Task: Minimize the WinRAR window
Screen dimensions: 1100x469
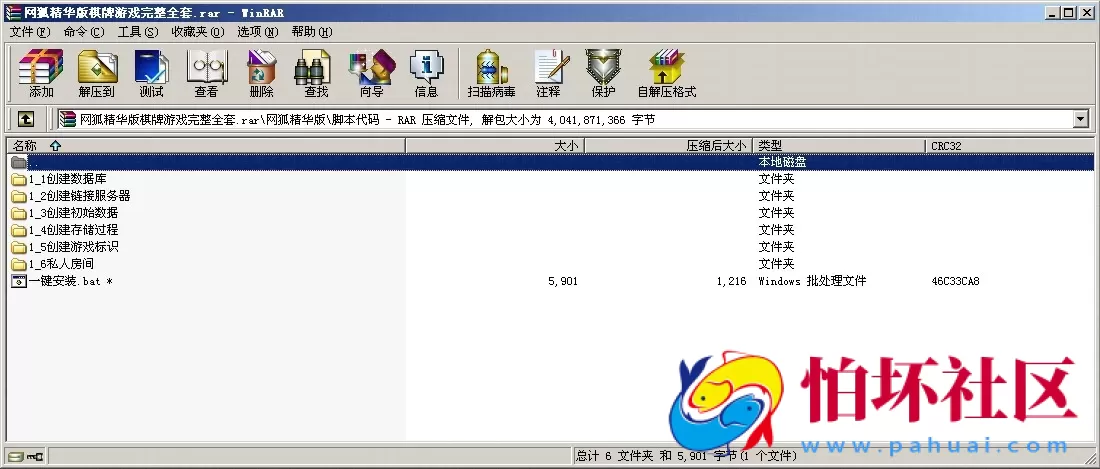Action: tap(1053, 13)
